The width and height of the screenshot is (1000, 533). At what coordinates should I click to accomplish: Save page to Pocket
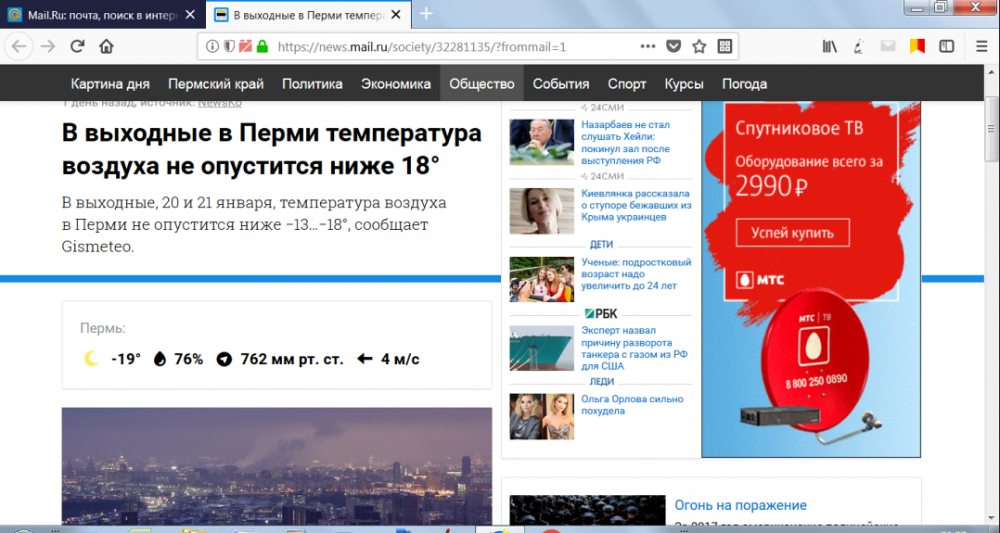coord(674,46)
